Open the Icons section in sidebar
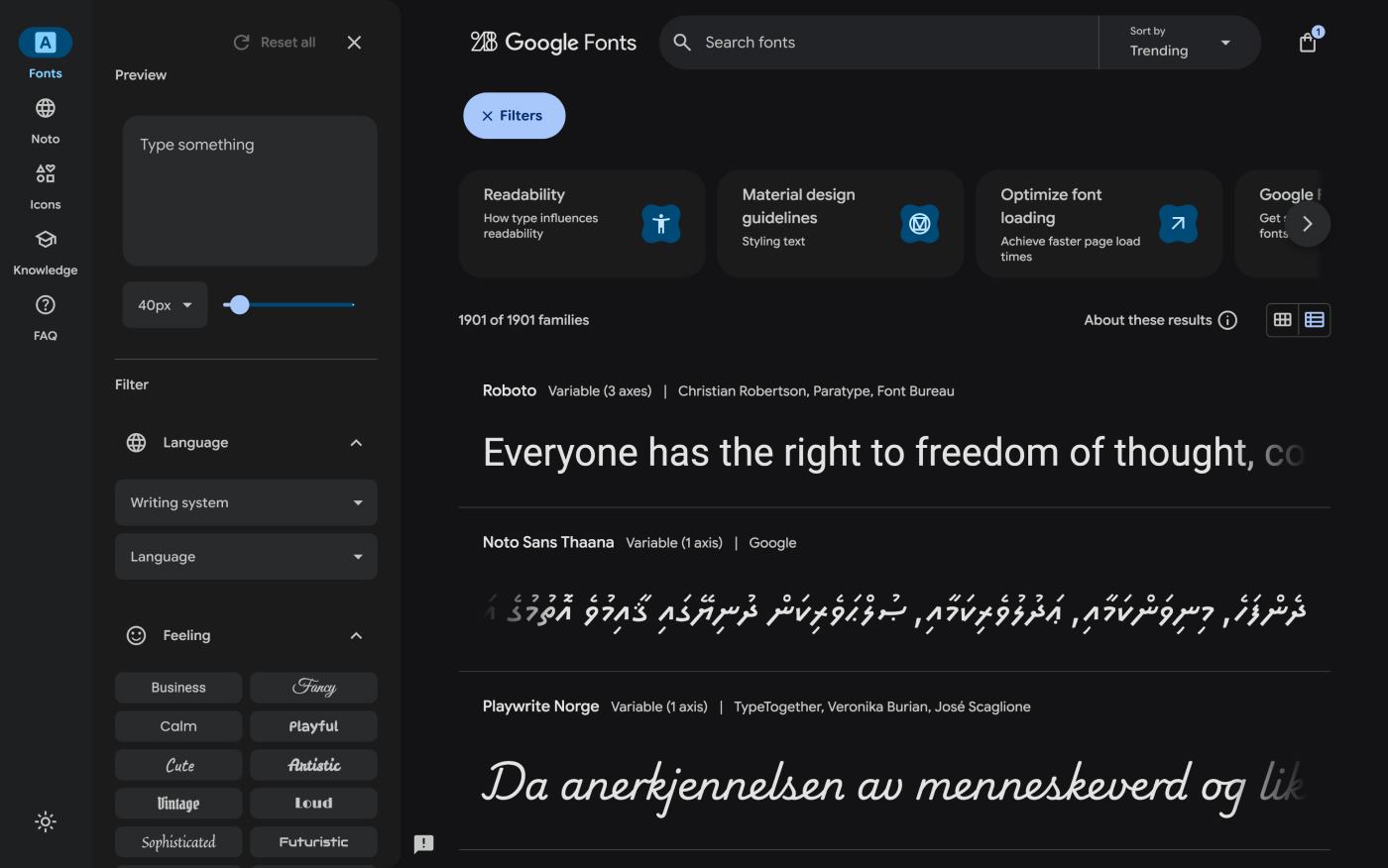1388x868 pixels. pyautogui.click(x=46, y=174)
